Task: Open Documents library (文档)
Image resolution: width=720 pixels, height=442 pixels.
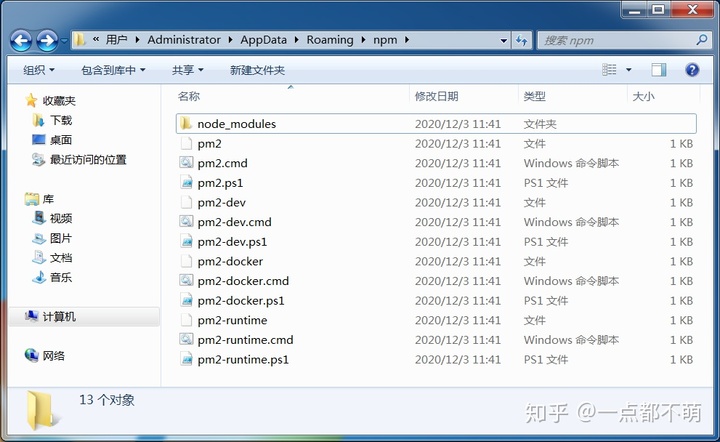Action: point(52,258)
